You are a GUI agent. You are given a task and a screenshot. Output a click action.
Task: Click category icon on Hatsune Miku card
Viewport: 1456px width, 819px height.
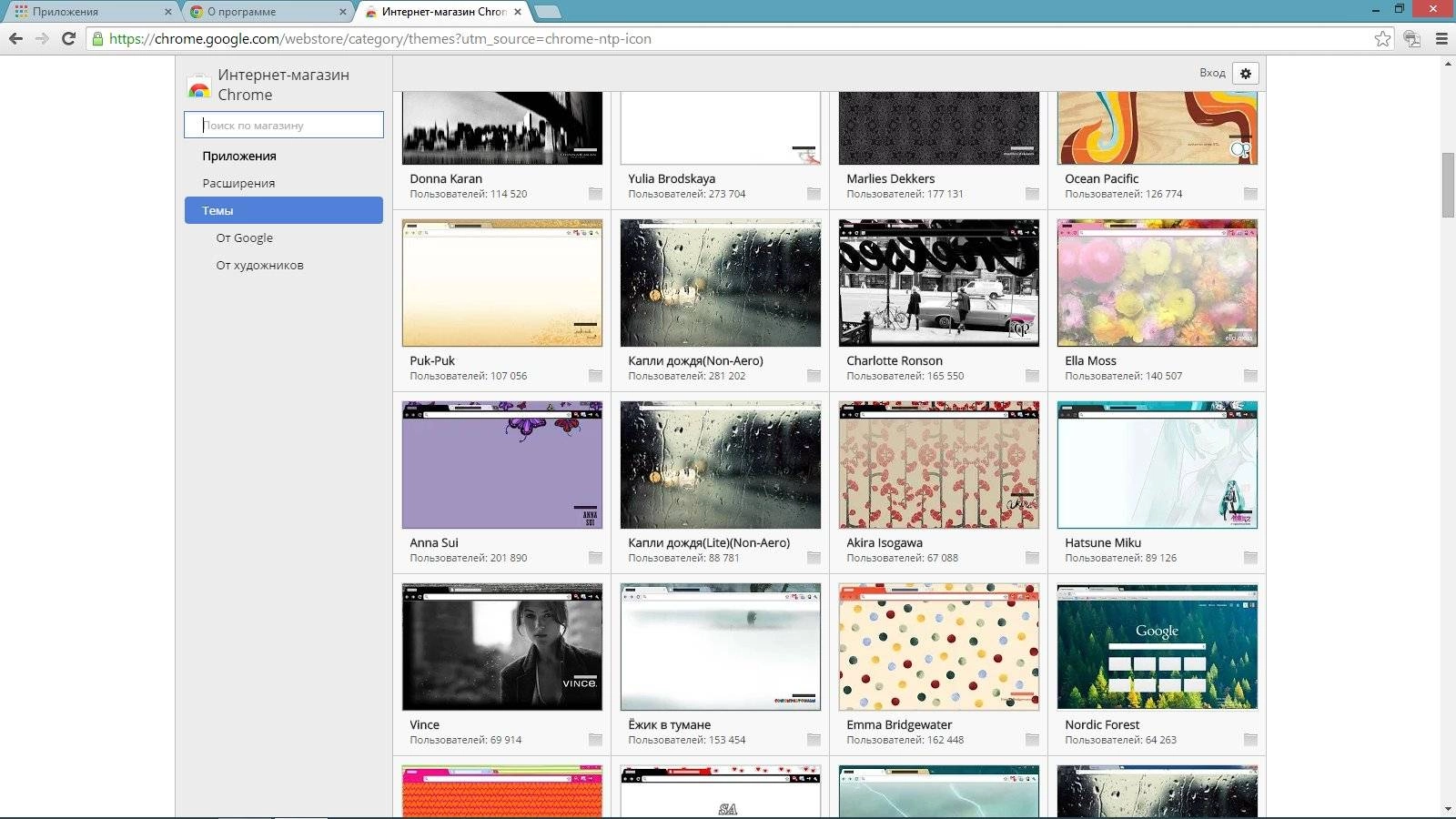click(x=1250, y=558)
